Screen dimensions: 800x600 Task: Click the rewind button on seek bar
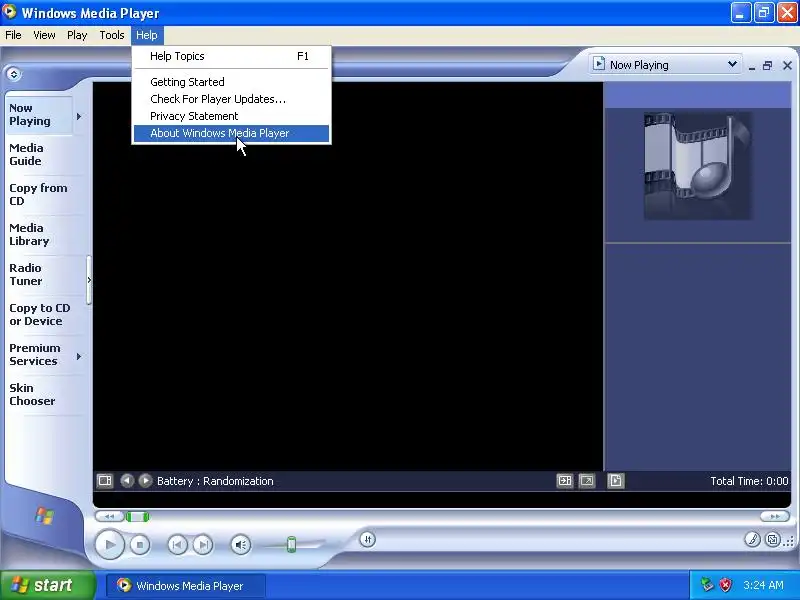click(x=109, y=517)
